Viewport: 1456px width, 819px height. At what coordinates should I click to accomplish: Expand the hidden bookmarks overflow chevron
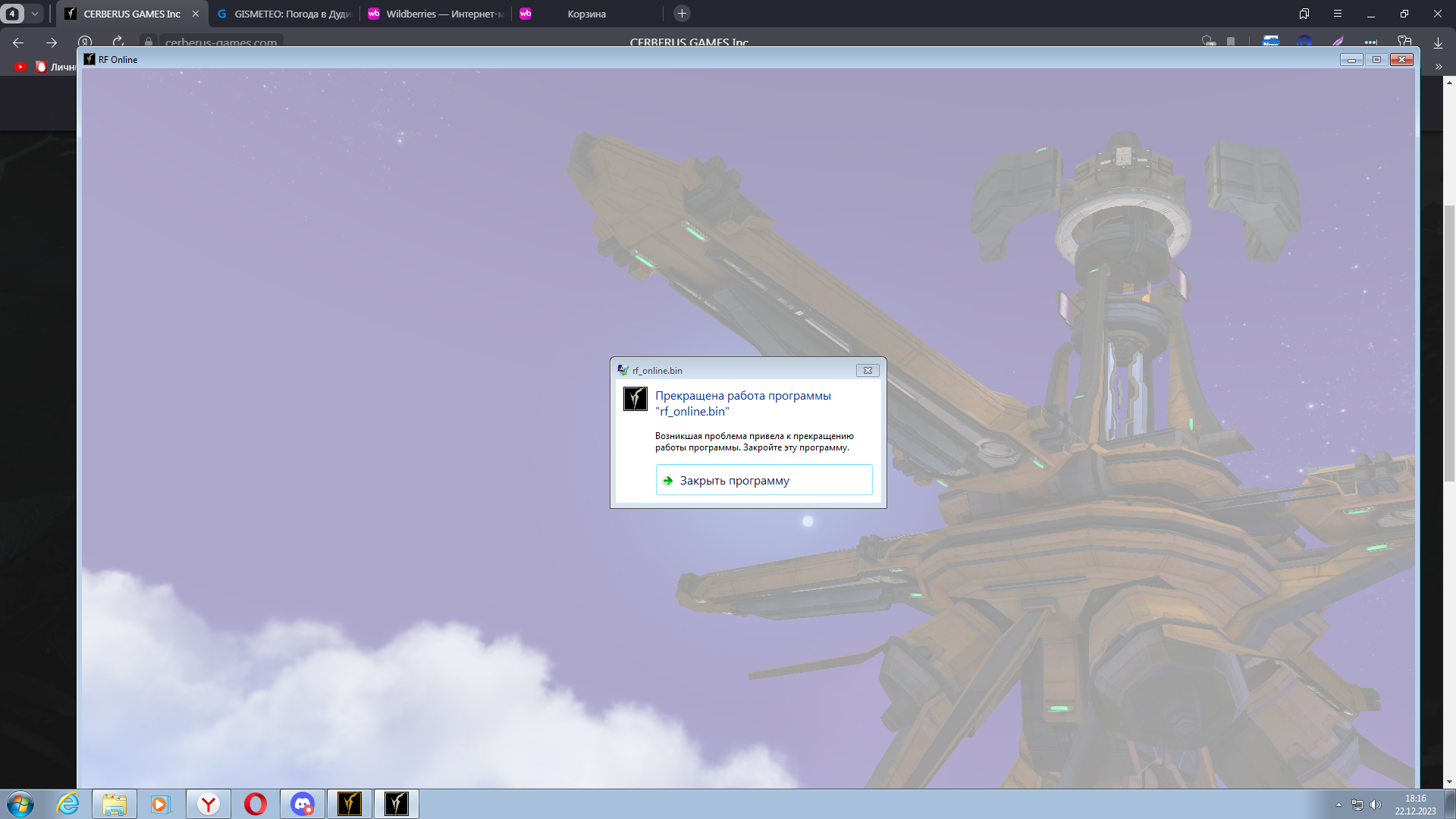click(x=1439, y=67)
